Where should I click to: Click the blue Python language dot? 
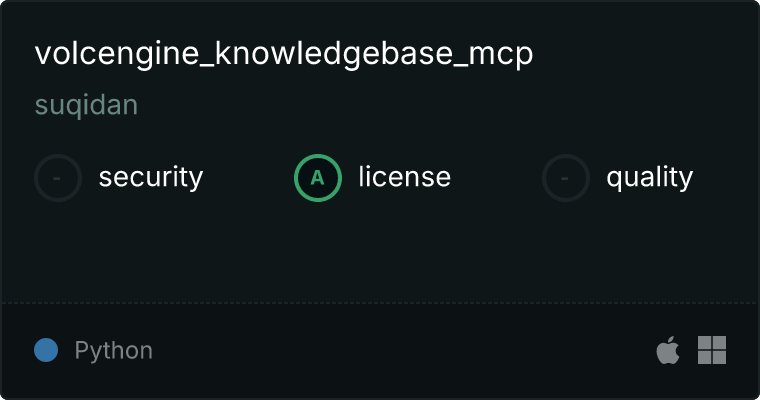(x=46, y=350)
